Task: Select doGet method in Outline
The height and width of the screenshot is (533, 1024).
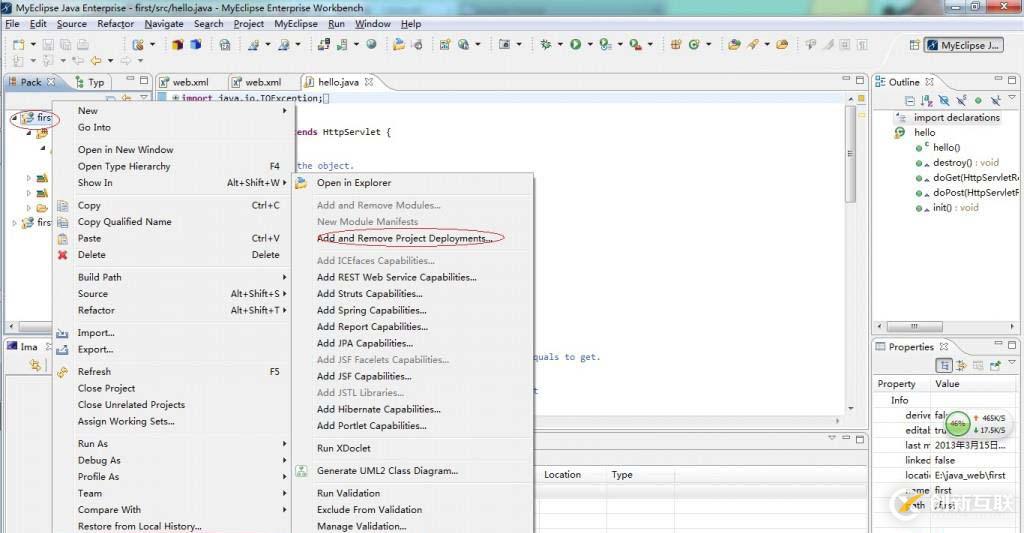Action: (x=976, y=178)
